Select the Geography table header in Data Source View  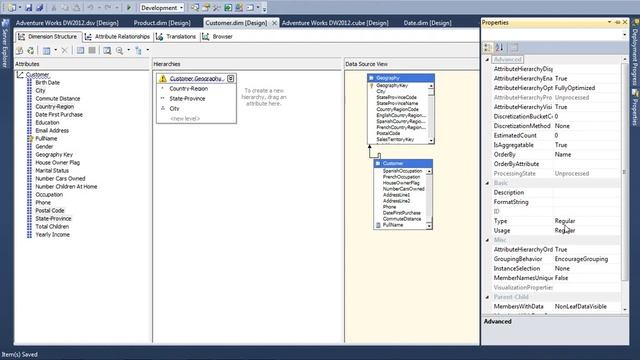(400, 78)
